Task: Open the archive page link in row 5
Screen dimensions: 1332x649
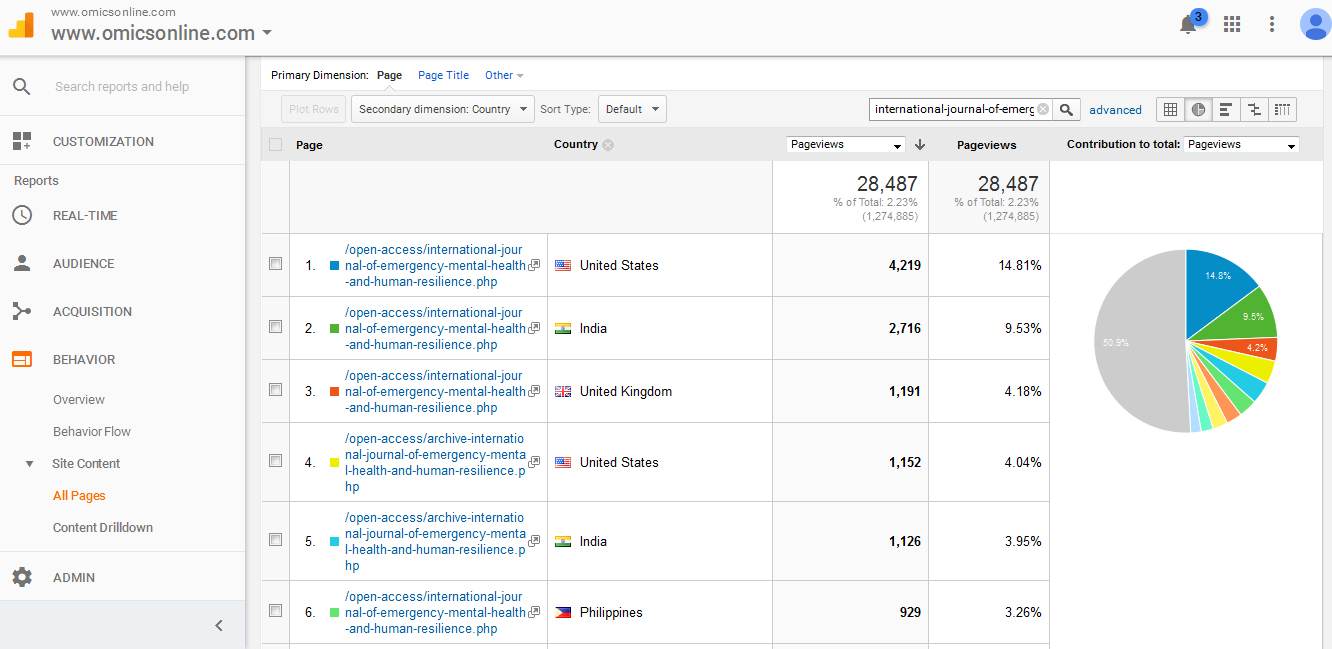Action: coord(435,541)
